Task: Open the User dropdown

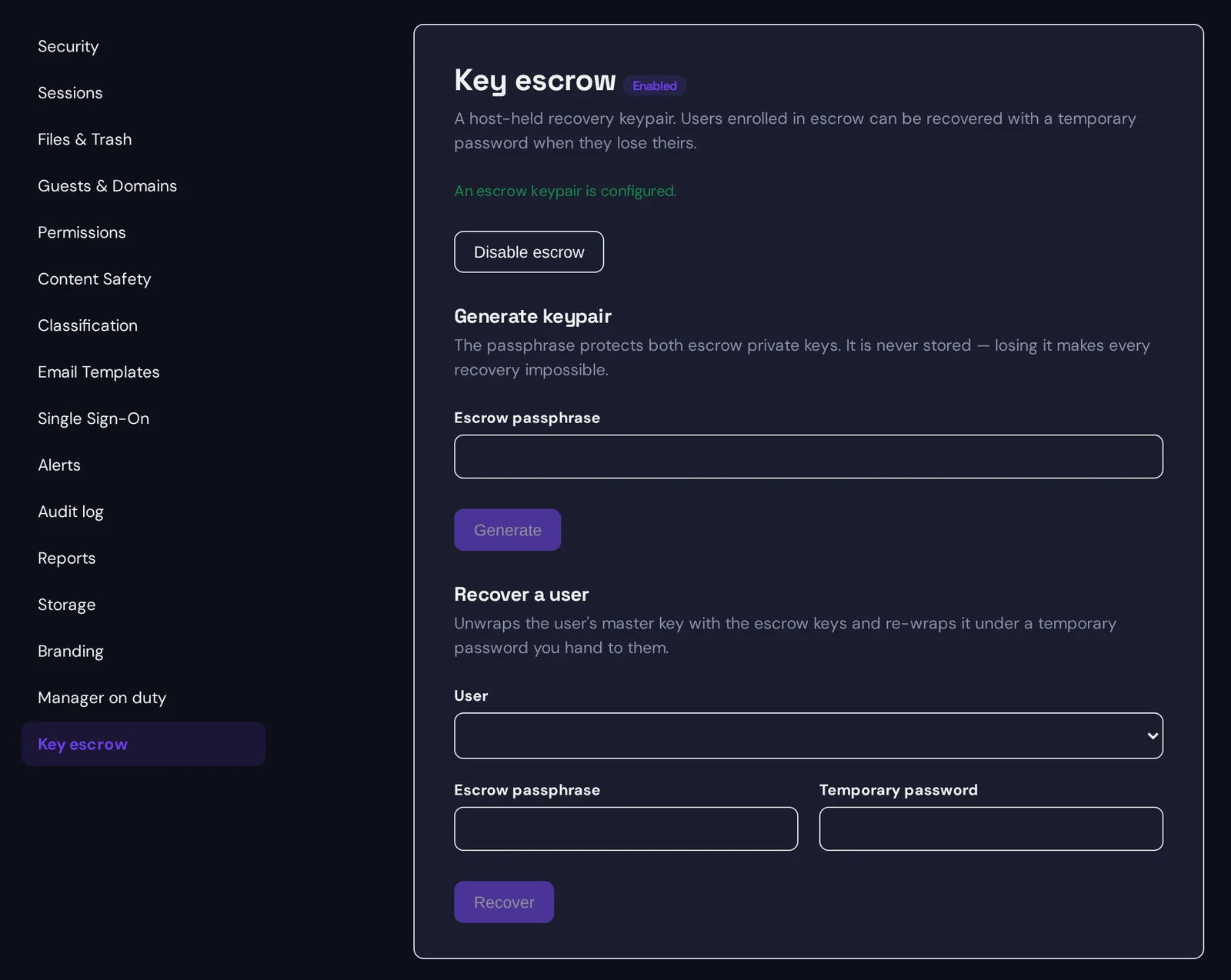Action: click(x=809, y=736)
